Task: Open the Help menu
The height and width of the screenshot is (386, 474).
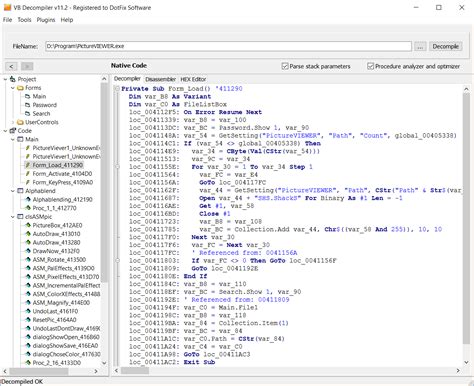Action: (x=67, y=20)
